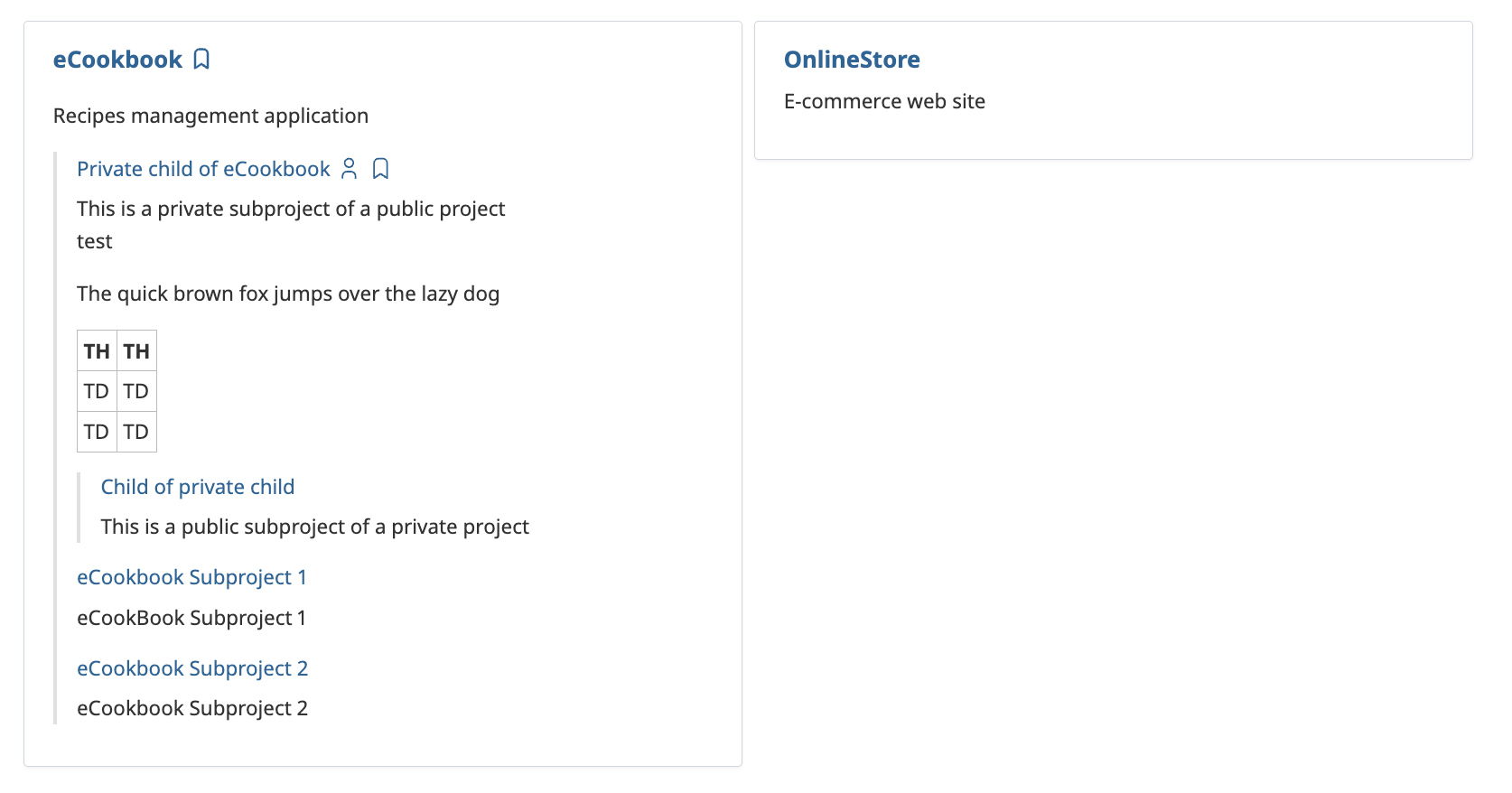Open the eCookbook Subproject 2 link
Viewport: 1512px width, 793px height.
pos(192,668)
